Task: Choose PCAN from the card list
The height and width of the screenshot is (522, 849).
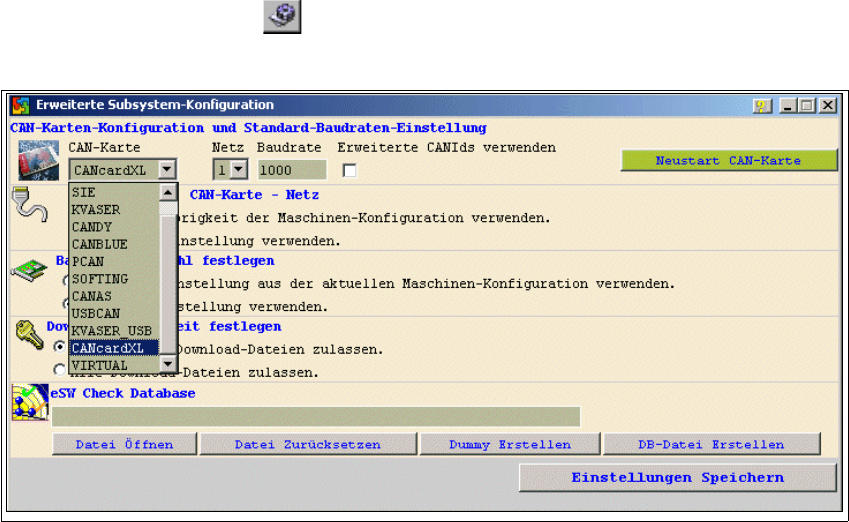Action: [x=114, y=262]
